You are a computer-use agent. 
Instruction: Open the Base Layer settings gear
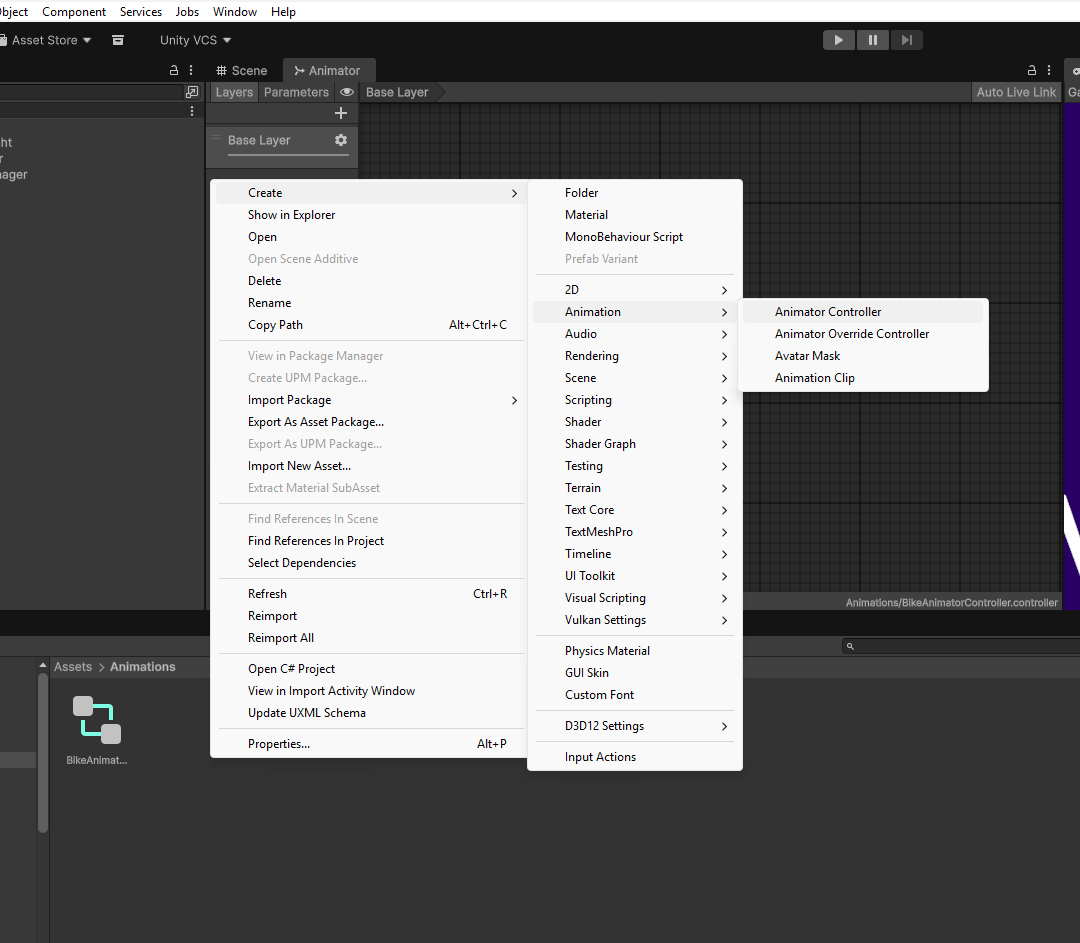pyautogui.click(x=341, y=140)
